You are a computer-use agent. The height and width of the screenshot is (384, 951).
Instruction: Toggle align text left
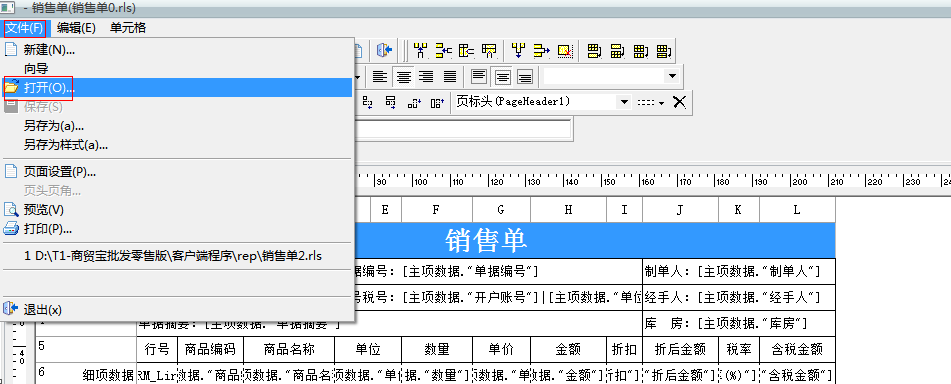[380, 76]
